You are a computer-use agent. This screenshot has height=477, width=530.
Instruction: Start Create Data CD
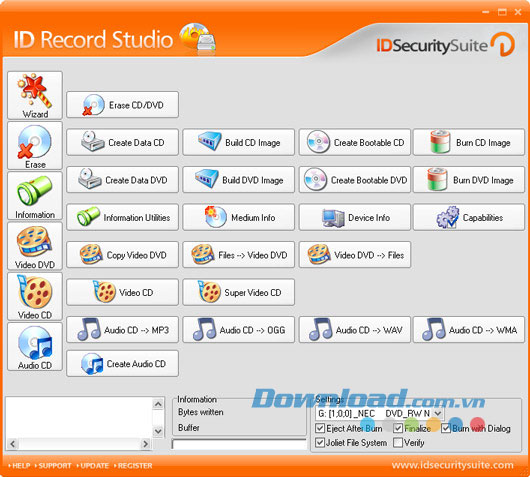(x=122, y=142)
